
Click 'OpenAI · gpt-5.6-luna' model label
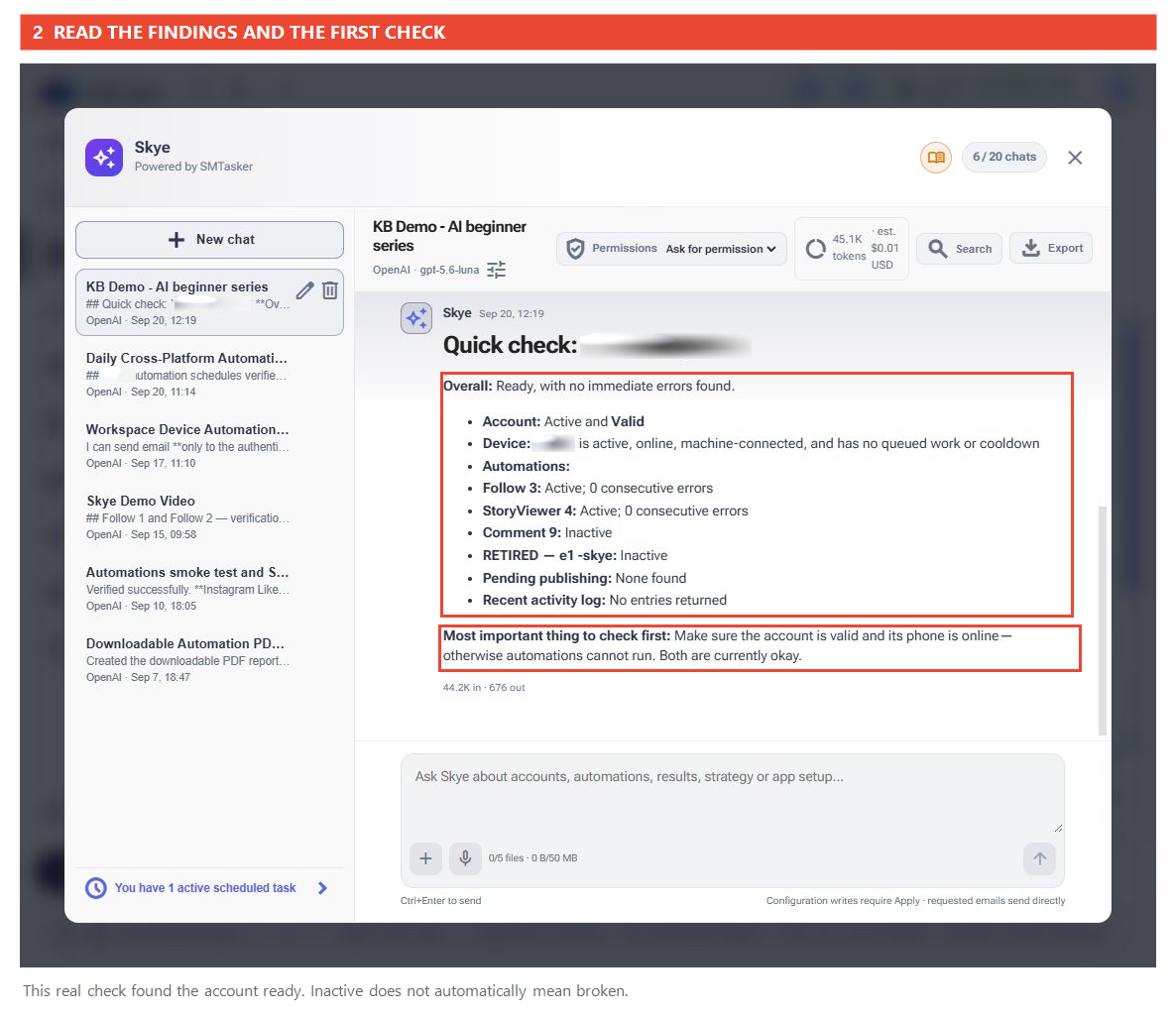[425, 270]
